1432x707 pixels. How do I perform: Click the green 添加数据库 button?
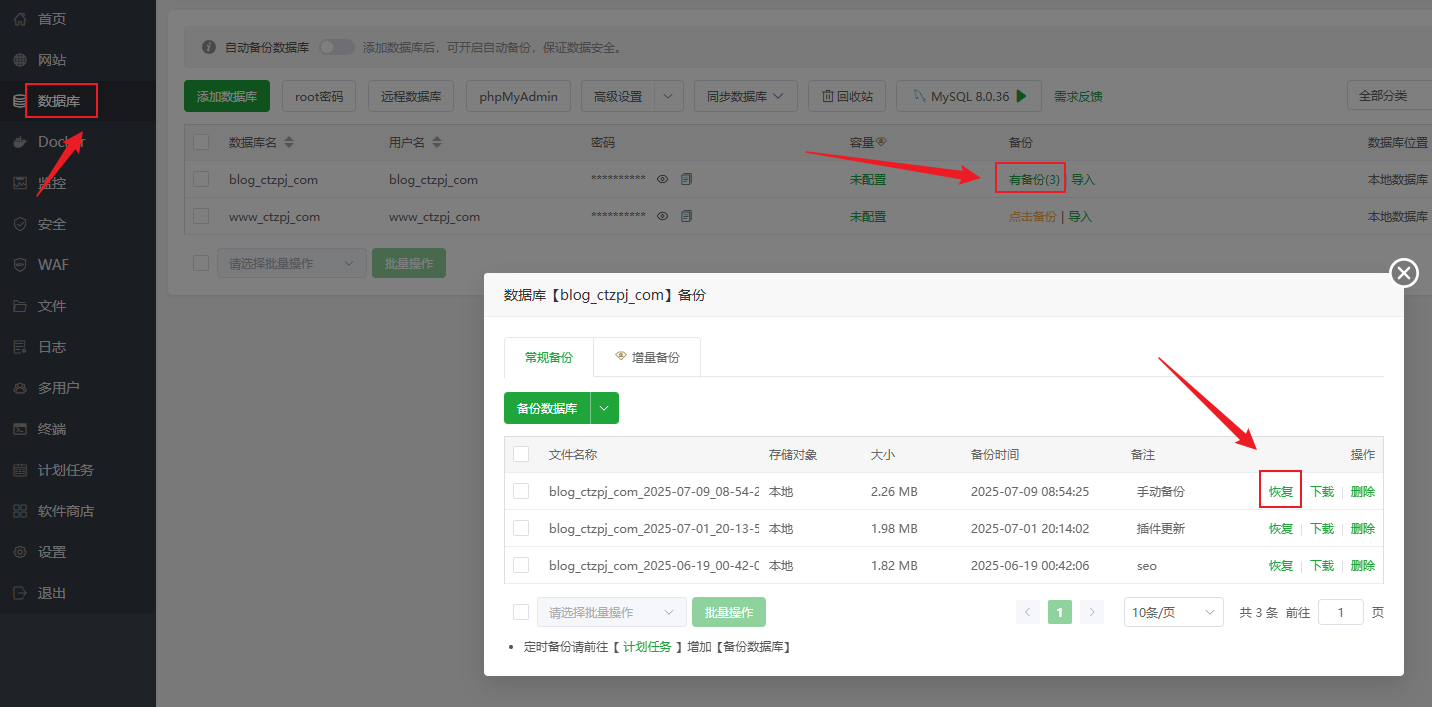[x=227, y=97]
